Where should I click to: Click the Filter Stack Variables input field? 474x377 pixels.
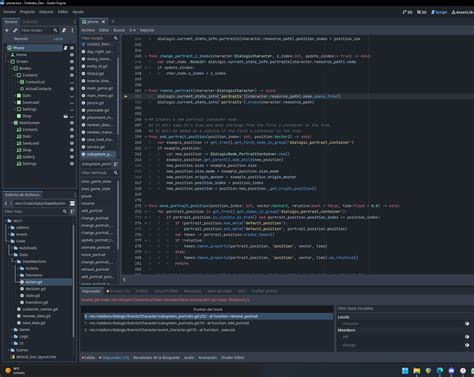tap(405, 308)
